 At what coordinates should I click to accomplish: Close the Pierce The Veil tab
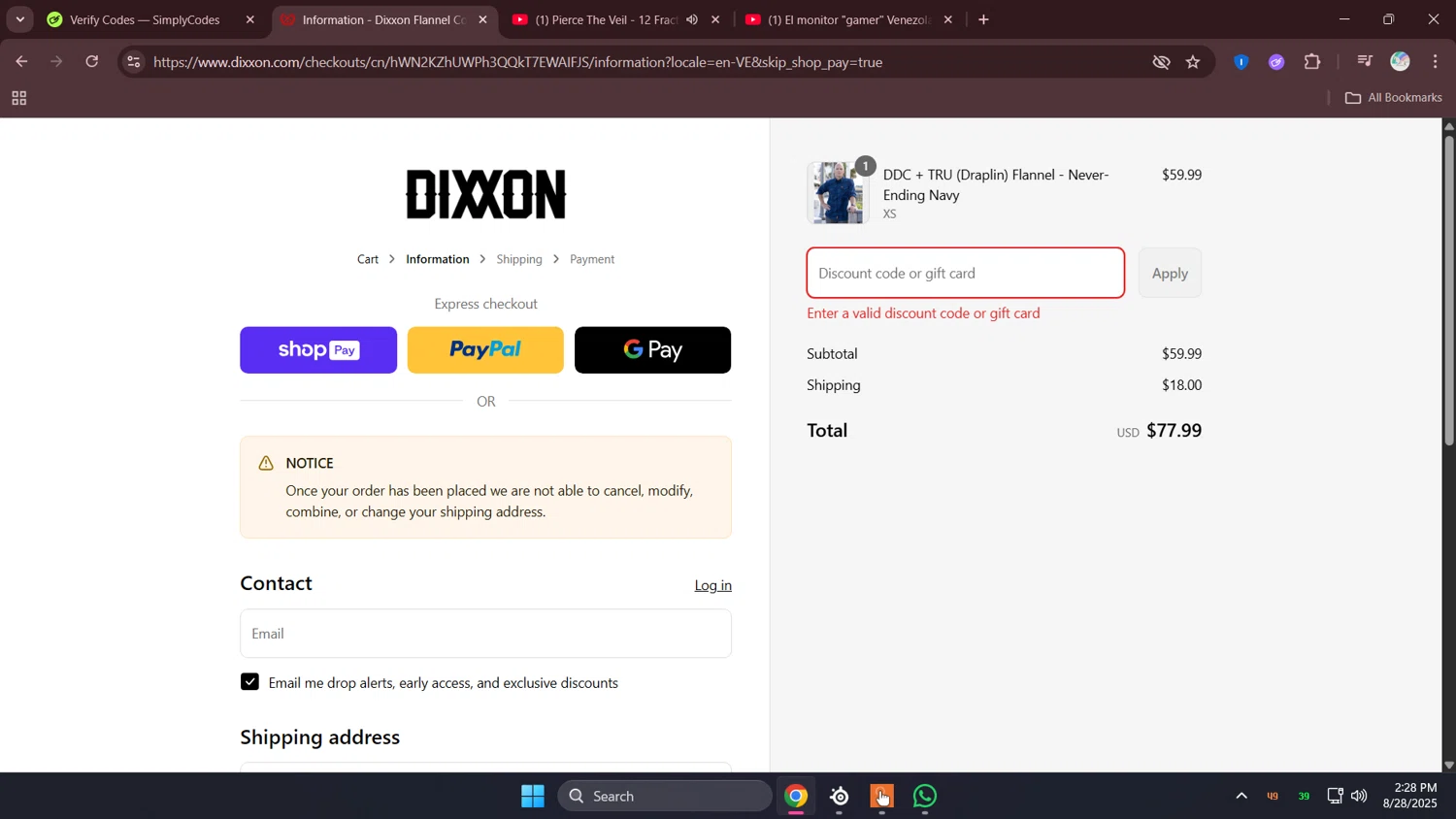(716, 19)
